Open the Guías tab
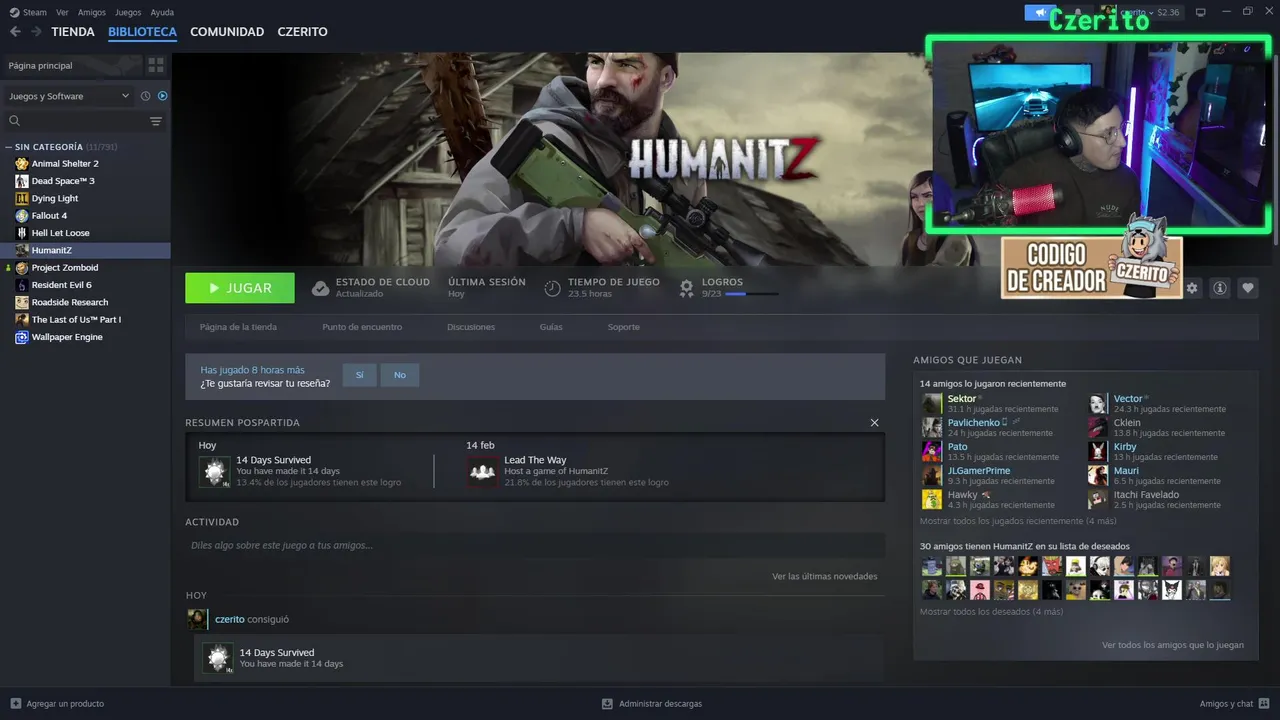 [x=551, y=327]
